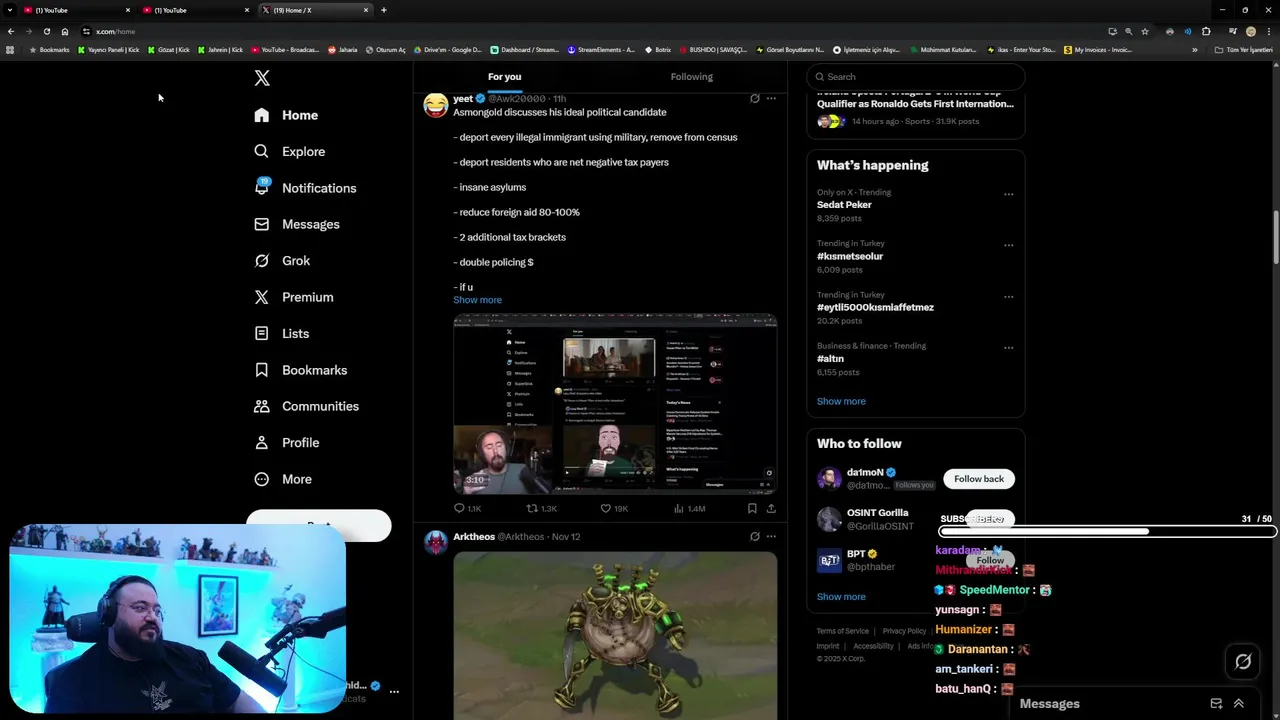
Task: Switch to the For you tab
Action: tap(504, 77)
